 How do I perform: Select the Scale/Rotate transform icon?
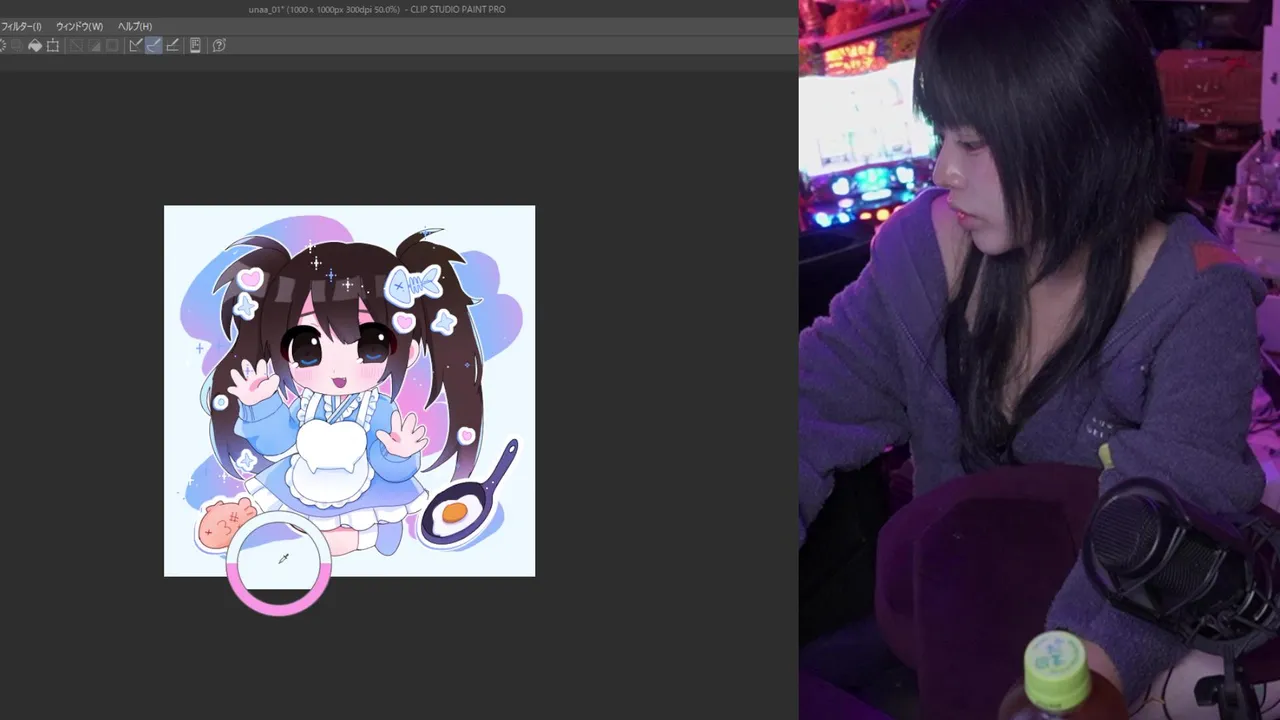(x=53, y=45)
